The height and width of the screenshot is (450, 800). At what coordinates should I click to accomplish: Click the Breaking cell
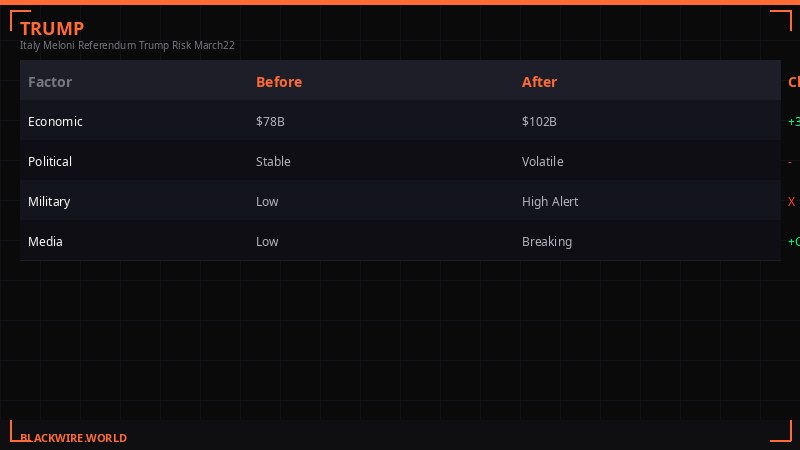point(547,241)
